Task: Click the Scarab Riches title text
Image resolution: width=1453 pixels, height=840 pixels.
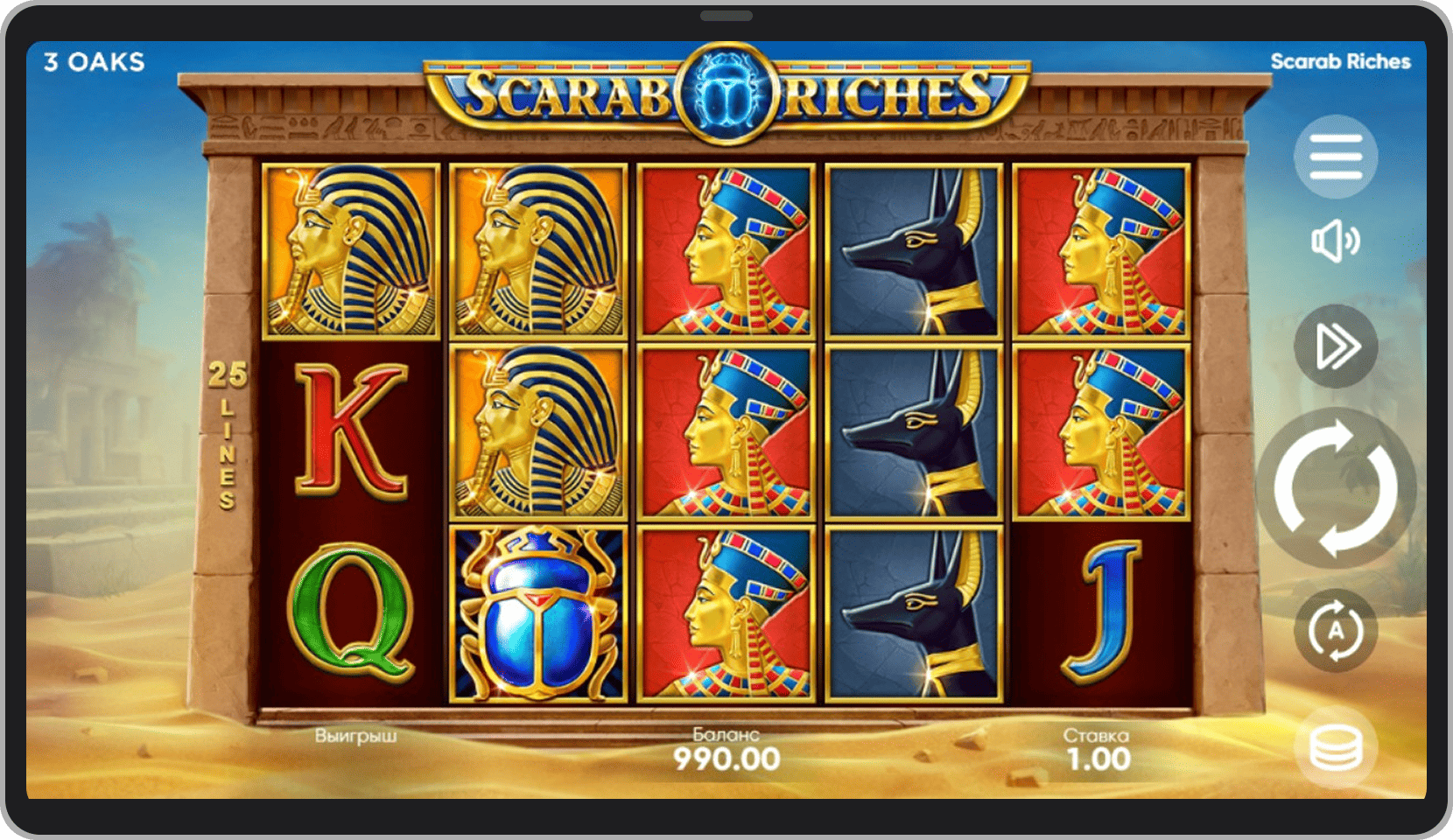Action: coord(1340,61)
